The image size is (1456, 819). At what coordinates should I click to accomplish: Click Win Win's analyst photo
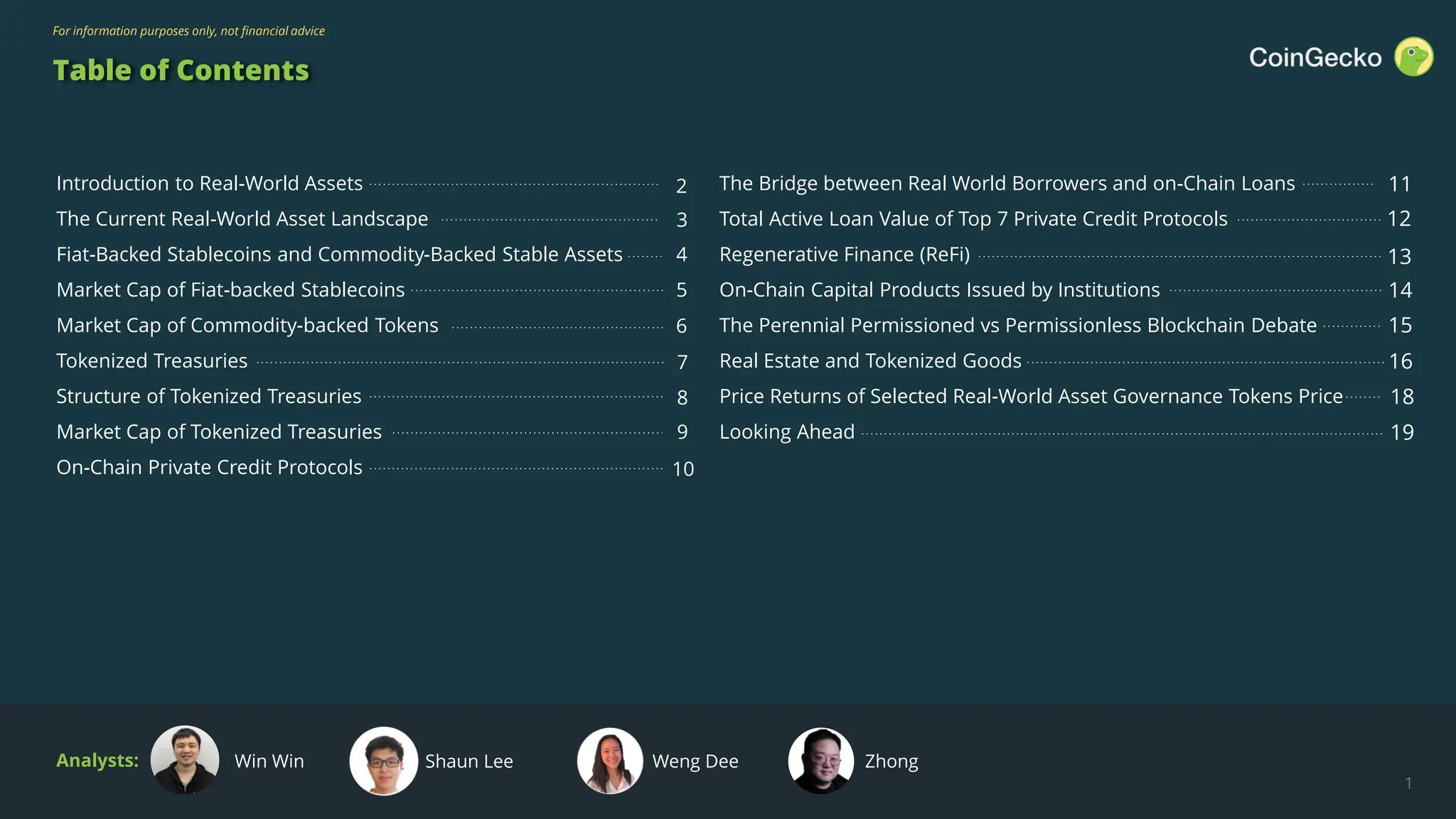185,760
